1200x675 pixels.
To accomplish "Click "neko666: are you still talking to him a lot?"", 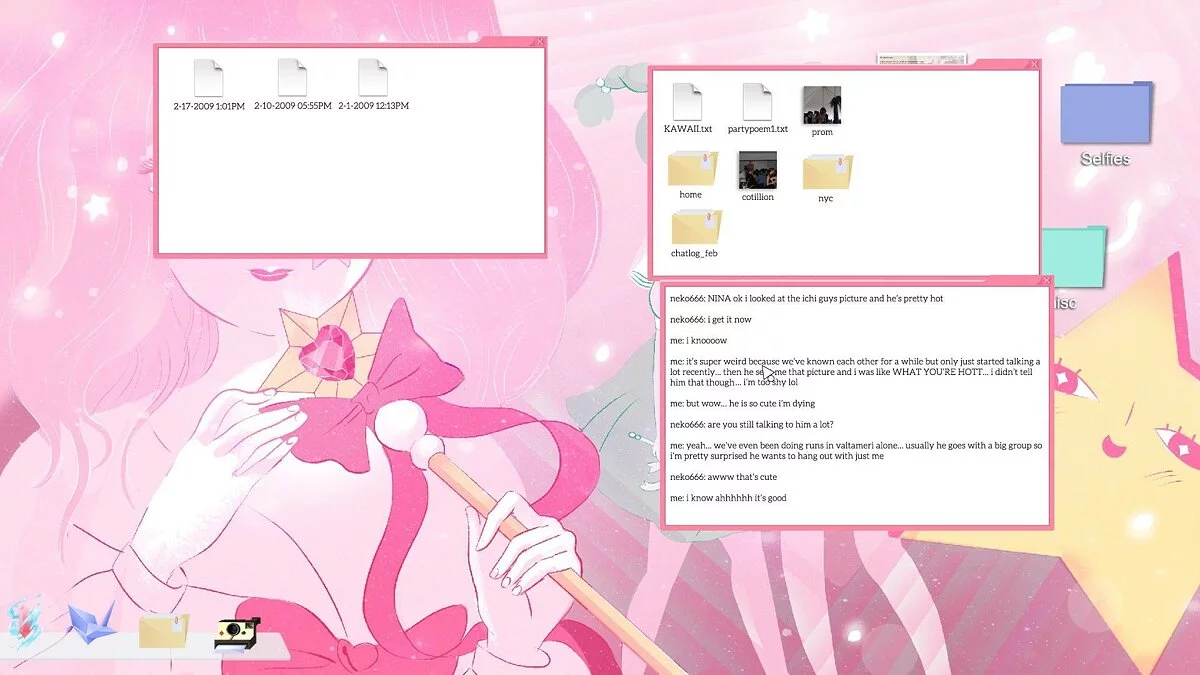I will [751, 424].
